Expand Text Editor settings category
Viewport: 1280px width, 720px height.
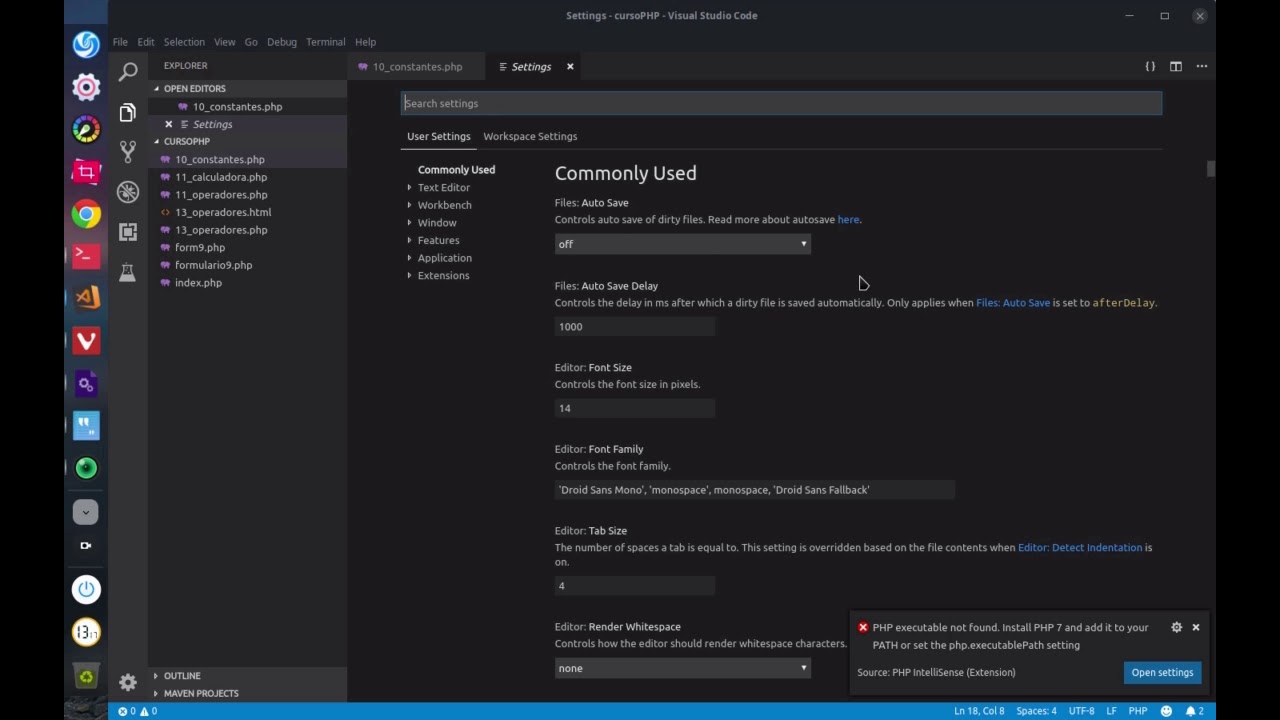443,187
